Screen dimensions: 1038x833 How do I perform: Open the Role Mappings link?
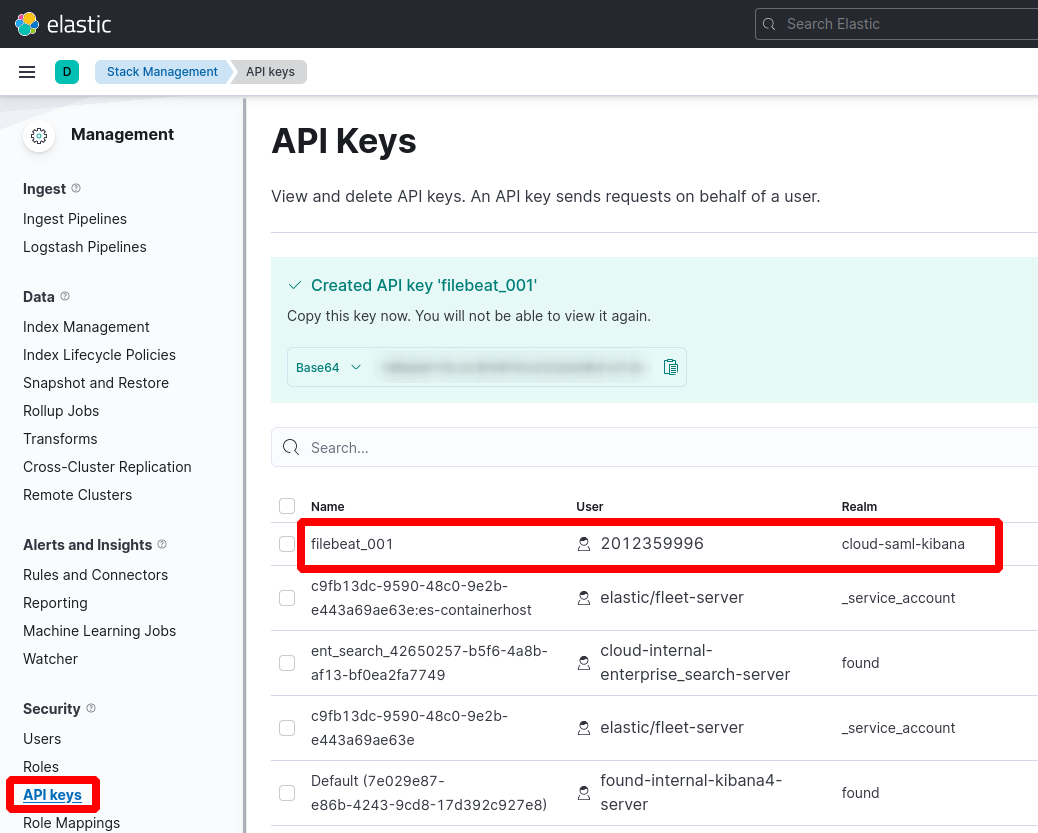click(71, 823)
